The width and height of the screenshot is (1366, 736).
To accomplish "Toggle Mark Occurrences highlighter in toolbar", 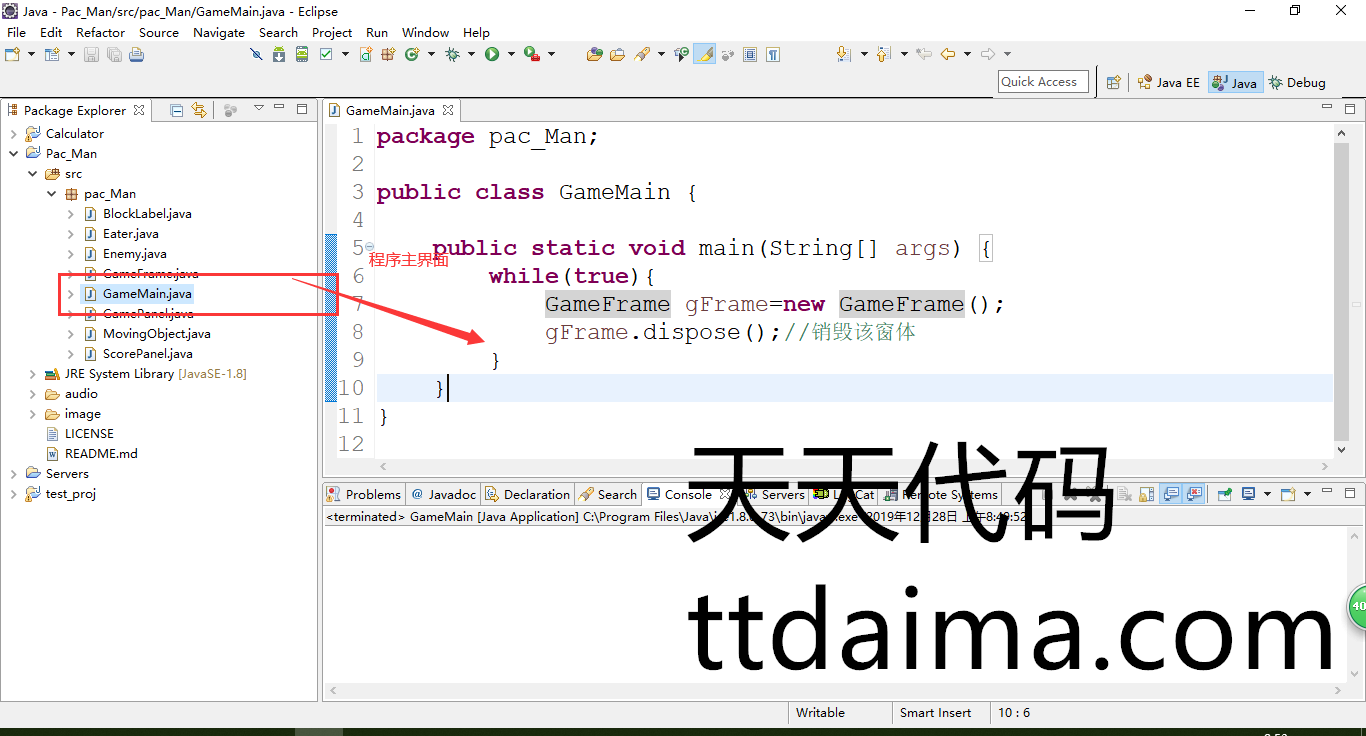I will (x=704, y=54).
